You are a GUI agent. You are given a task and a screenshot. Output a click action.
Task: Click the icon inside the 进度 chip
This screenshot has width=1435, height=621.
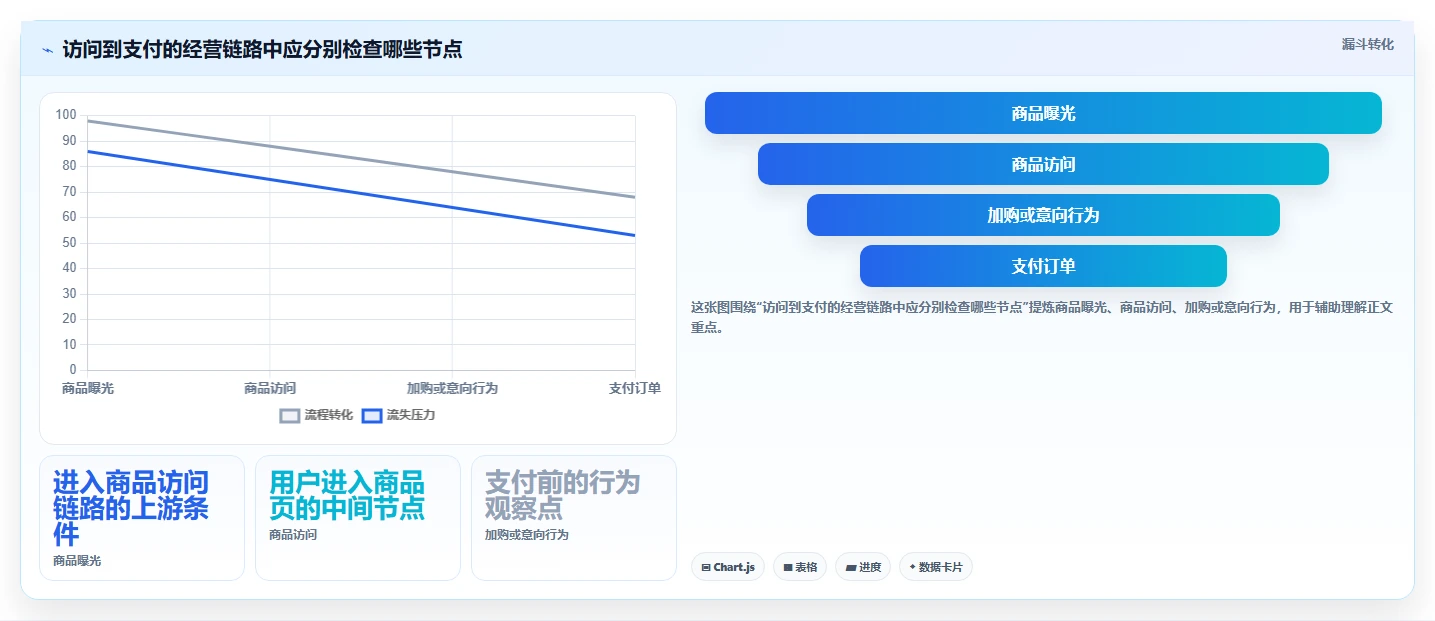(851, 567)
